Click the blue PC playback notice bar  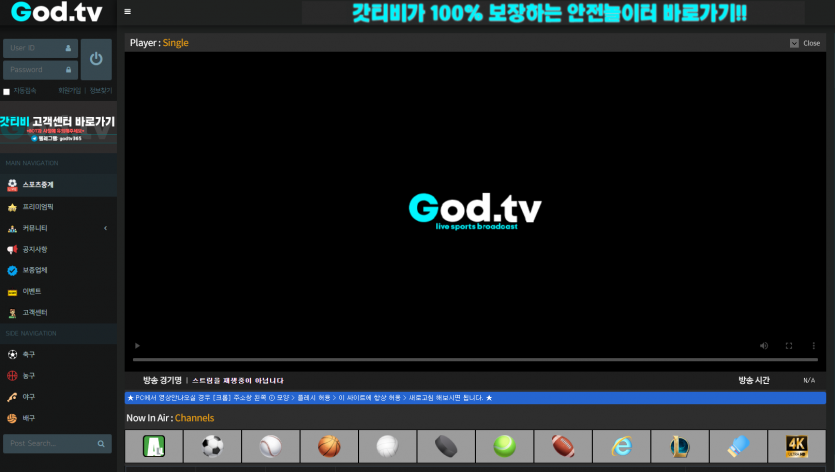tap(475, 397)
